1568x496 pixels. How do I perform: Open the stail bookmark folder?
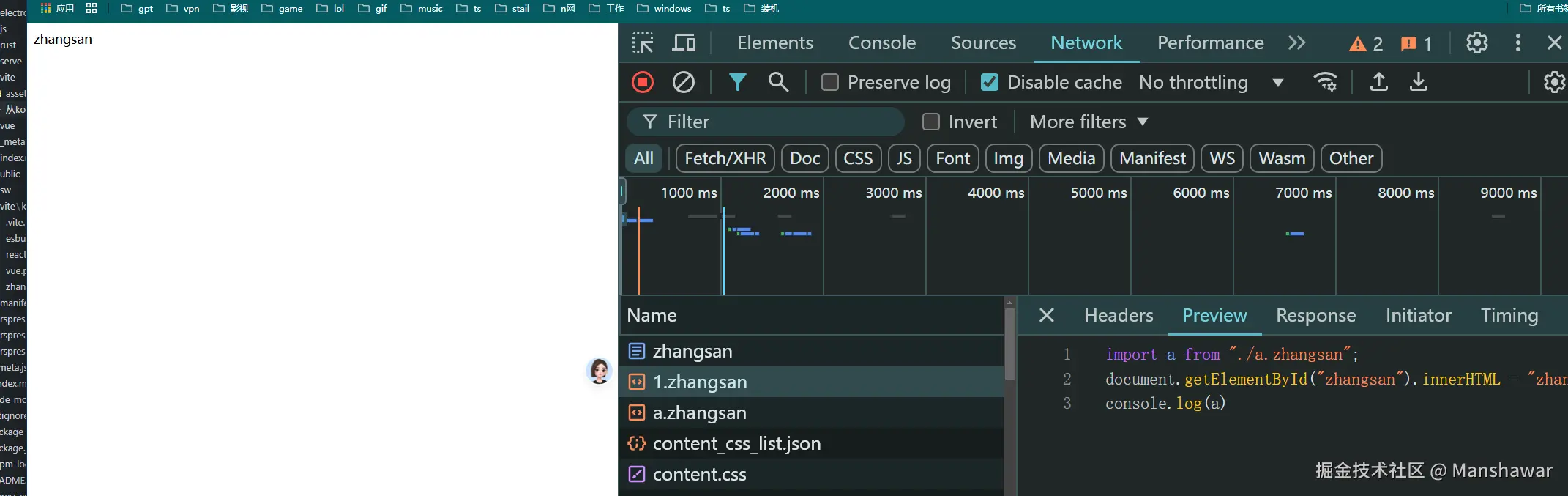[x=512, y=9]
